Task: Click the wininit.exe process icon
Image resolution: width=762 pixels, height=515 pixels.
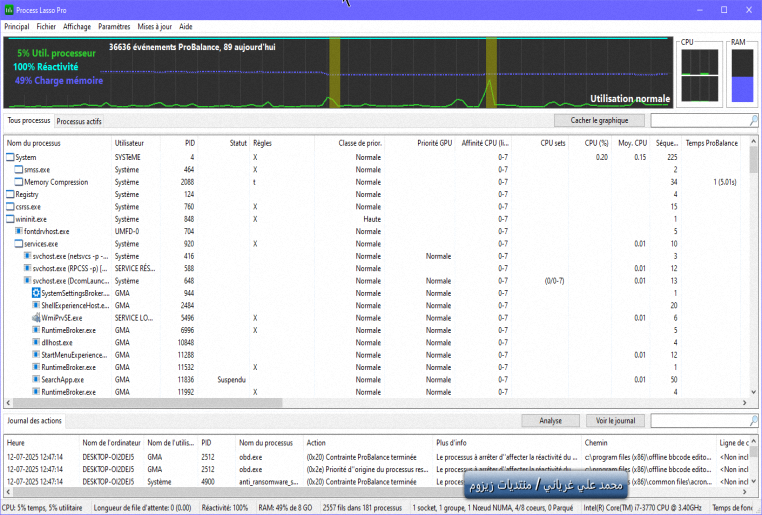Action: tap(10, 219)
